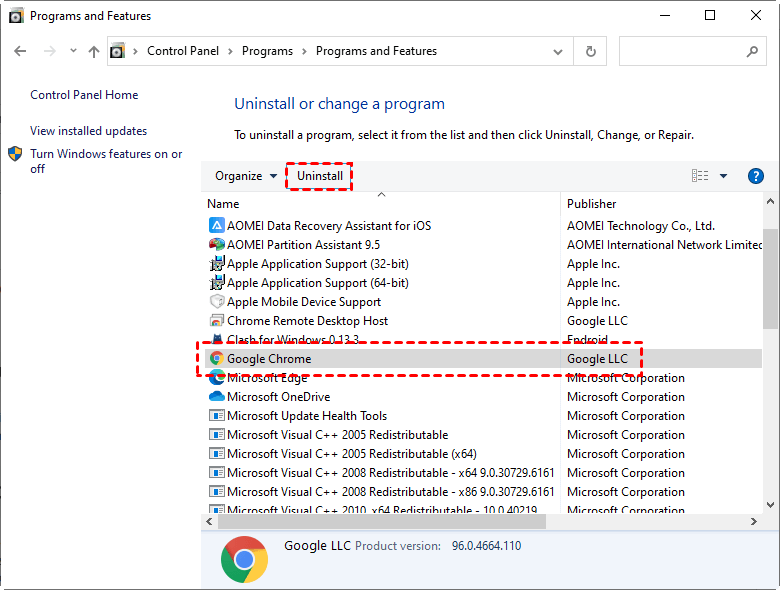Click the Microsoft OneDrive cloud icon
The height and width of the screenshot is (590, 780).
[x=216, y=397]
